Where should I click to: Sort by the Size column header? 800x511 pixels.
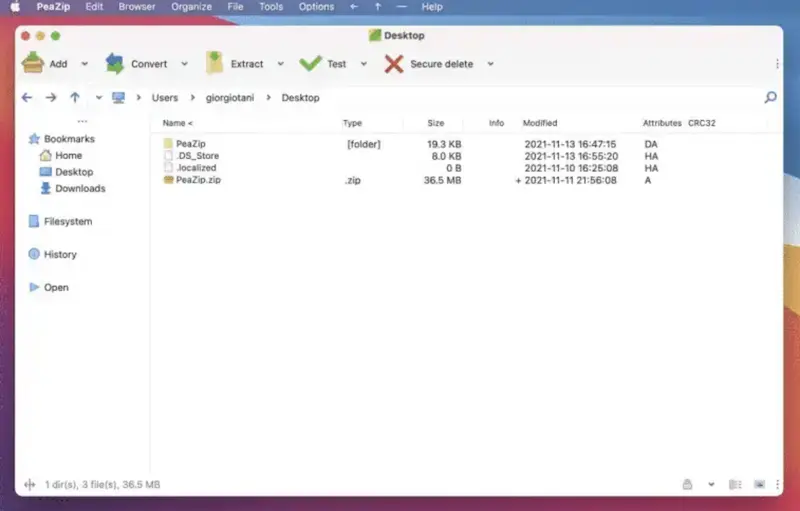click(x=436, y=123)
